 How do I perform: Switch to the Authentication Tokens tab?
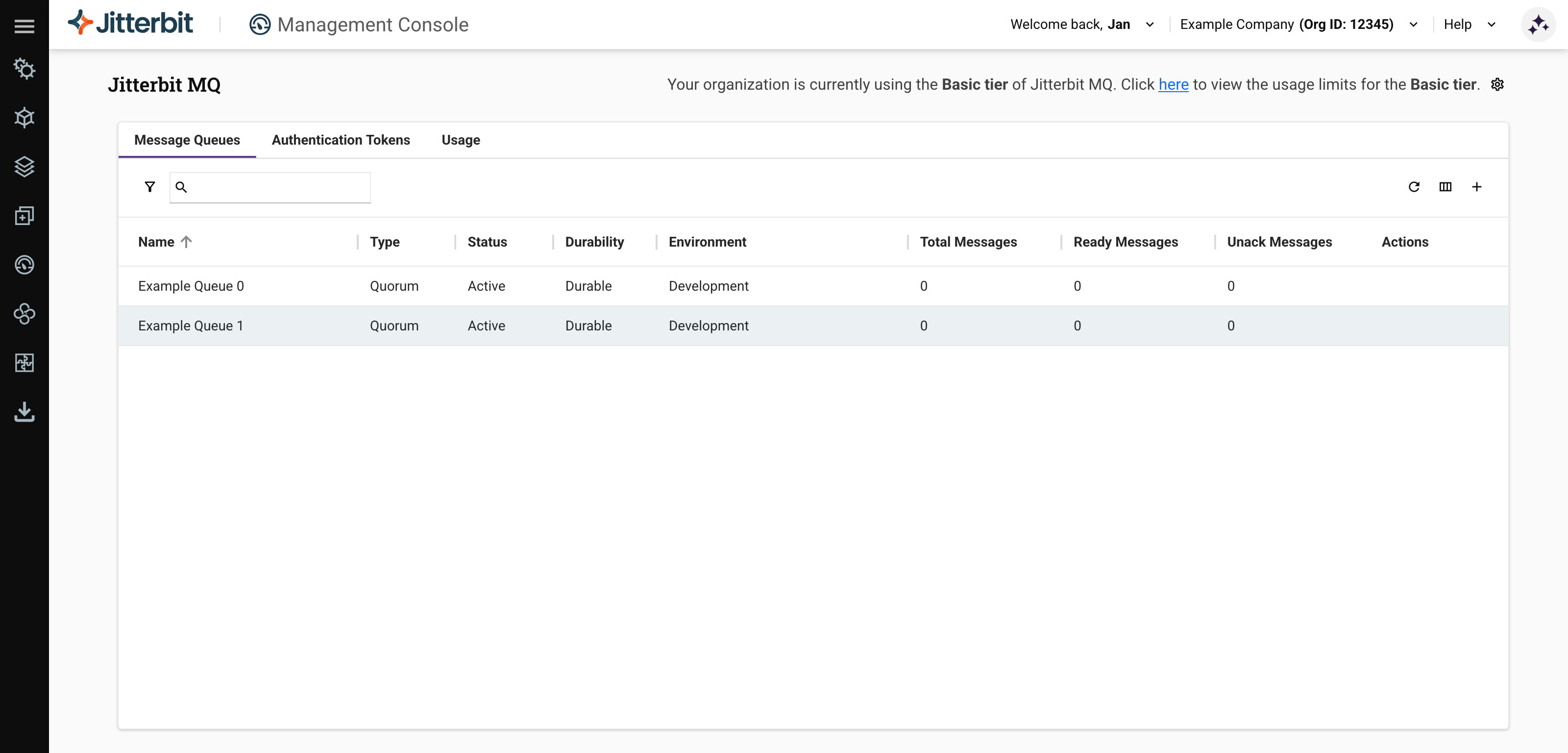[340, 140]
